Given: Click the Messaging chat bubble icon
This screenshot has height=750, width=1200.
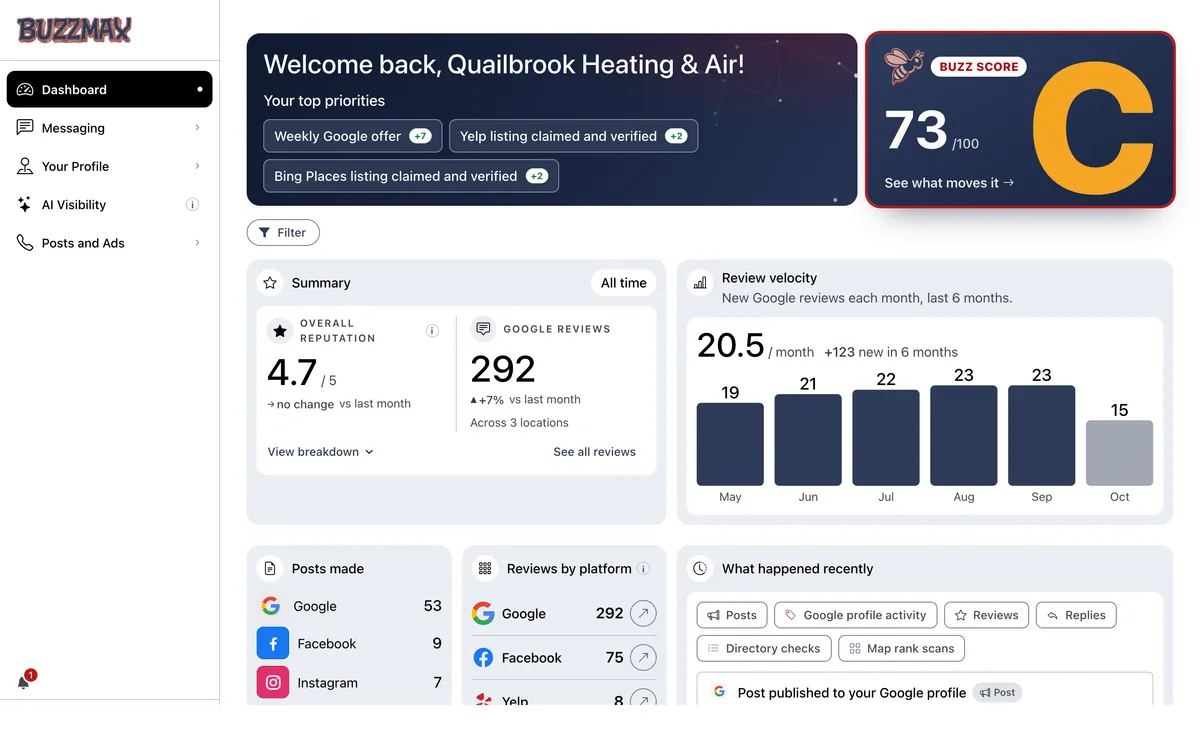Looking at the screenshot, I should (x=25, y=128).
